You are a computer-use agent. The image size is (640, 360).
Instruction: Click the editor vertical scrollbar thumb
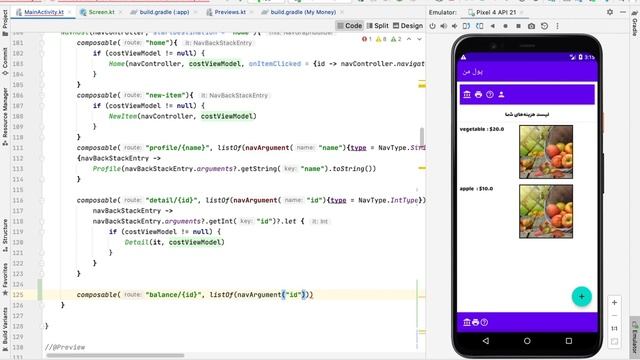pos(422,136)
